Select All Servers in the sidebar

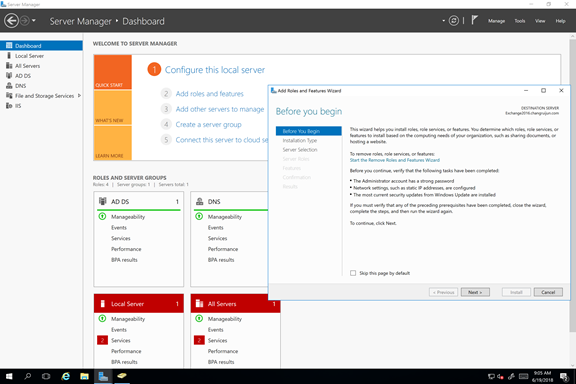click(41, 66)
